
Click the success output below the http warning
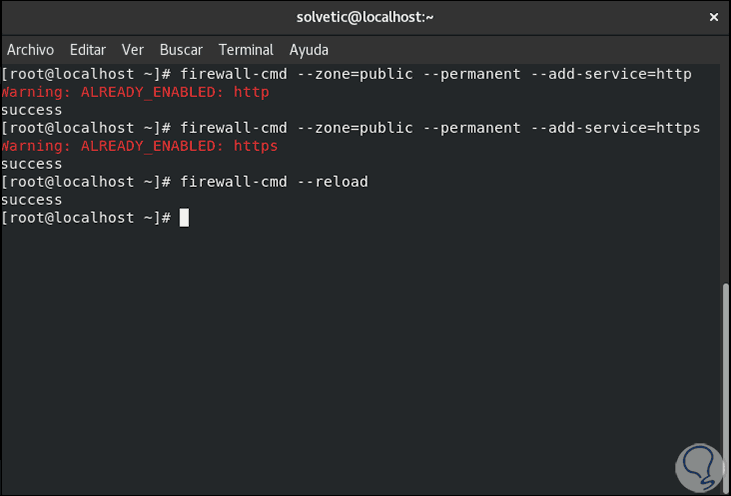tap(32, 110)
